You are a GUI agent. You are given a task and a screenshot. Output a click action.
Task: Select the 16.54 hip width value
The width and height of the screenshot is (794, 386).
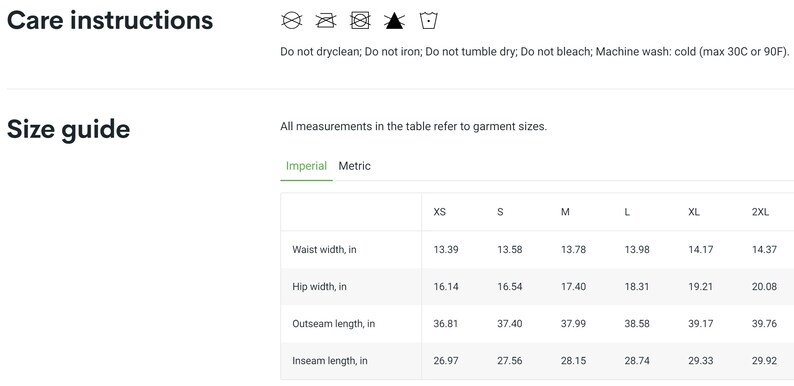pyautogui.click(x=509, y=287)
